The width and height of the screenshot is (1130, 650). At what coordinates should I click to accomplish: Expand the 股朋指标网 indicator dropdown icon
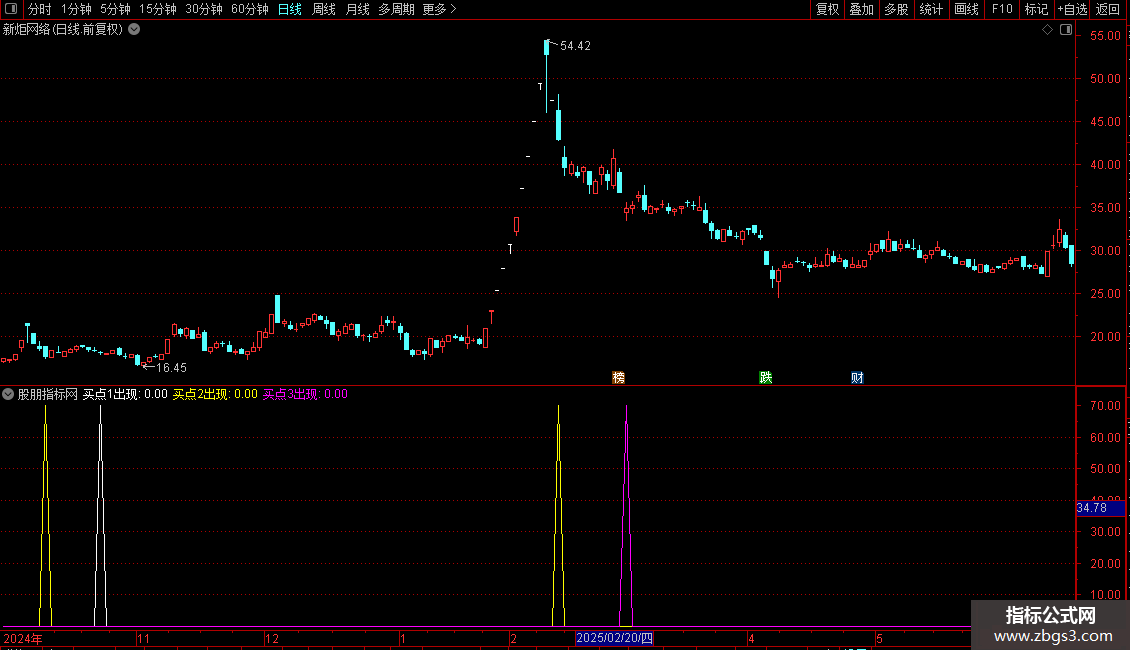coord(8,394)
